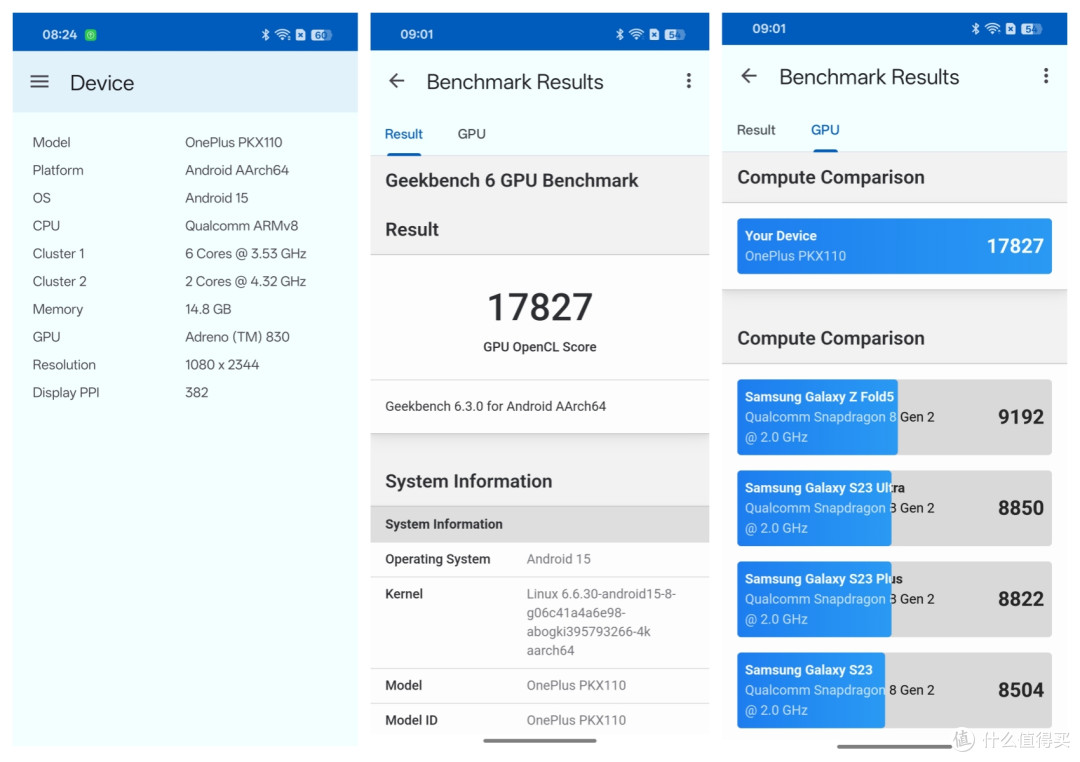Tap the Geekbench 6 GPU Benchmark heading
Screen dimensions: 1080x762
(512, 181)
